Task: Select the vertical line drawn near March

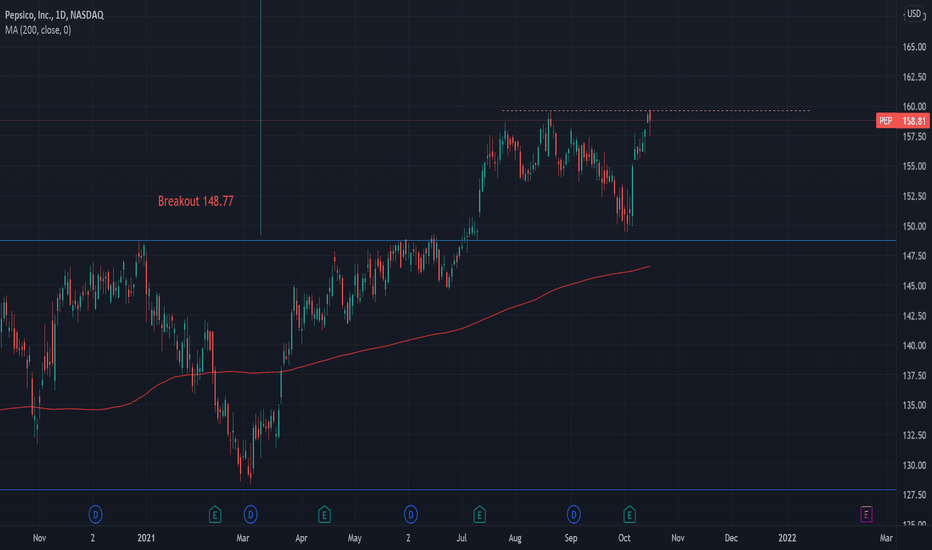Action: (x=260, y=118)
